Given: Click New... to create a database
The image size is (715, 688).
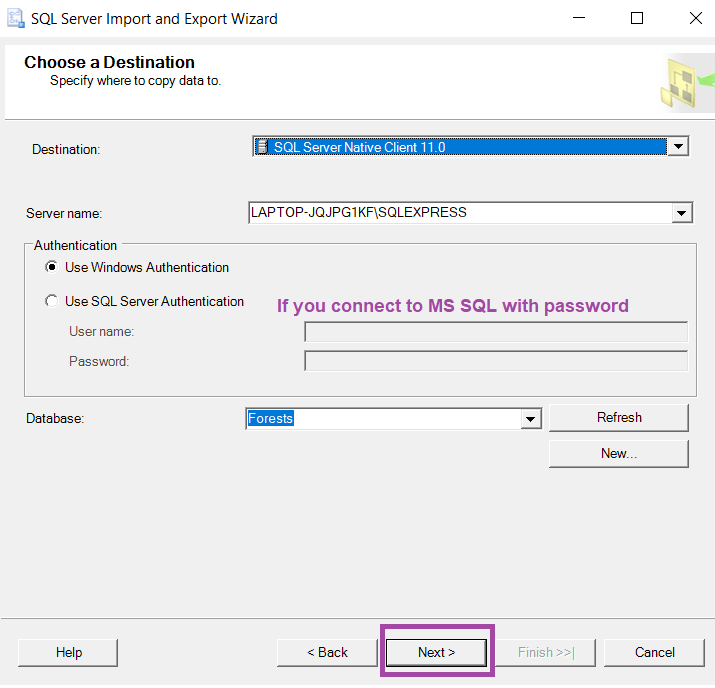Looking at the screenshot, I should 618,454.
